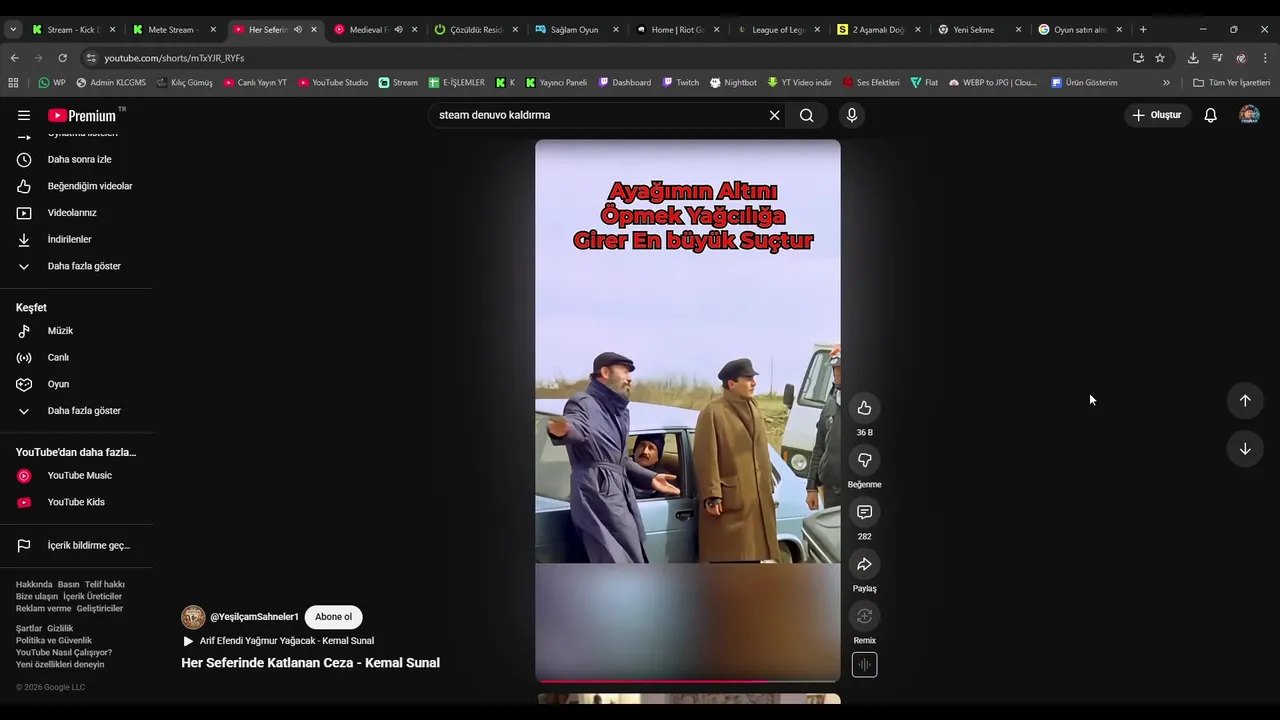Click the Politika ve Güvenlik footer link
The height and width of the screenshot is (720, 1280).
pyautogui.click(x=53, y=641)
